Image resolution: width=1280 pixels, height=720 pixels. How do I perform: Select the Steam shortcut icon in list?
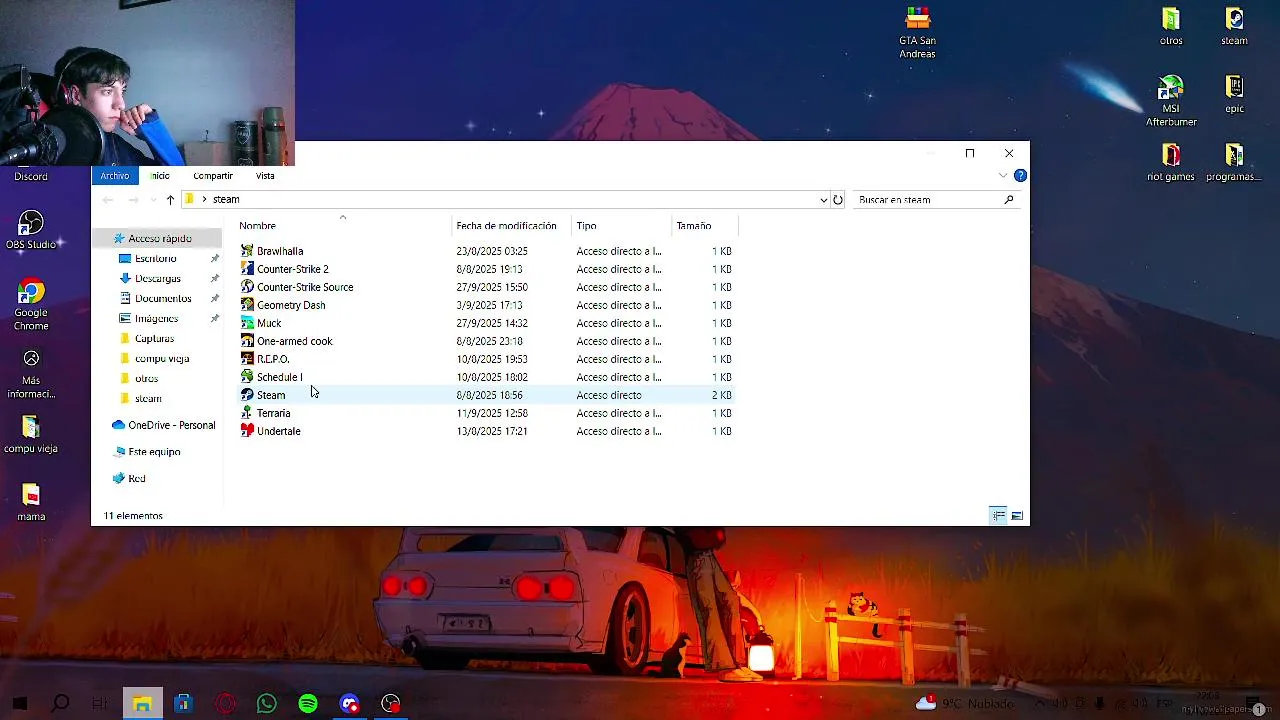tap(247, 395)
